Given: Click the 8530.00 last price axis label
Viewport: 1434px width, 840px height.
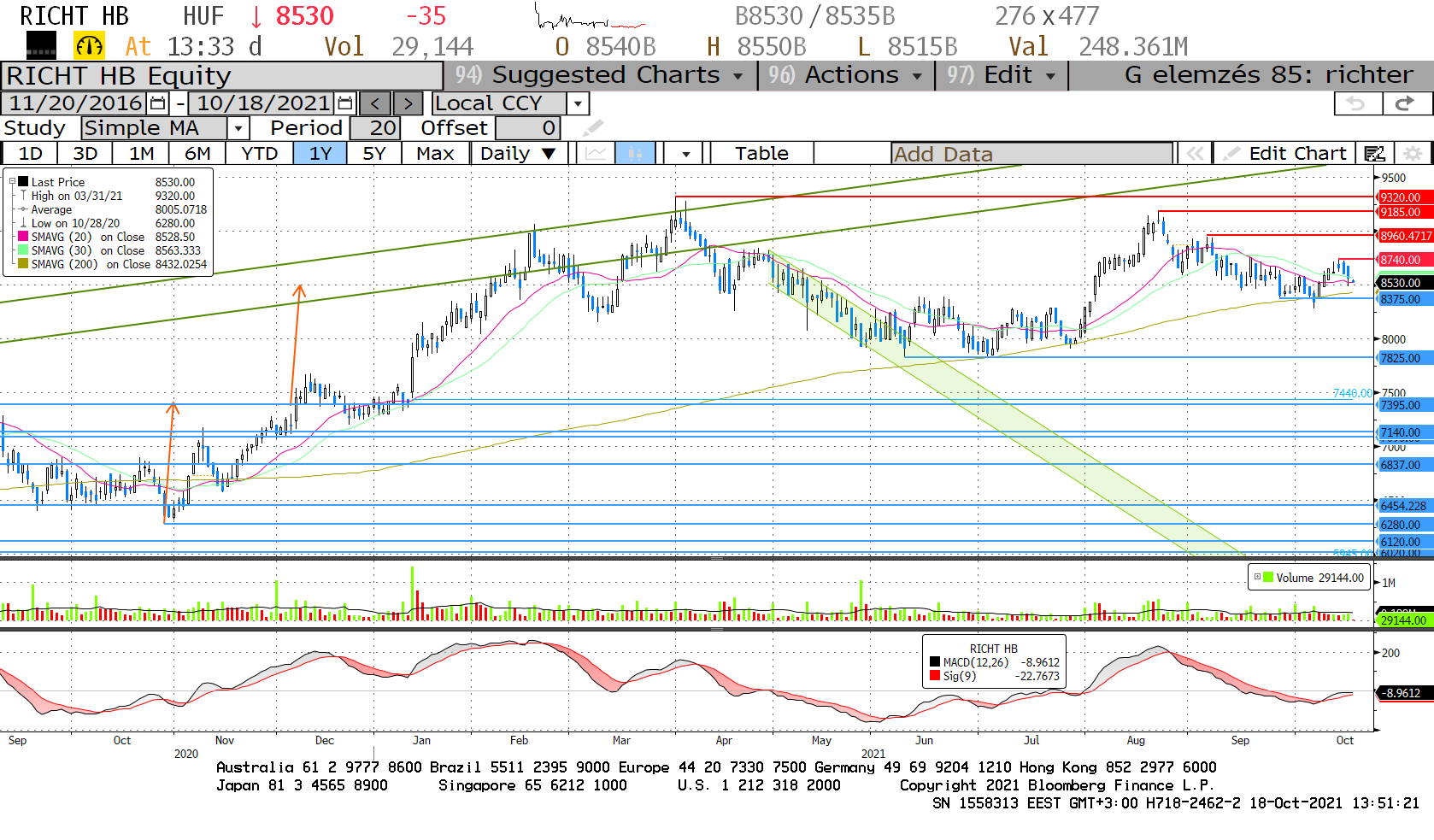Looking at the screenshot, I should coord(1405,283).
